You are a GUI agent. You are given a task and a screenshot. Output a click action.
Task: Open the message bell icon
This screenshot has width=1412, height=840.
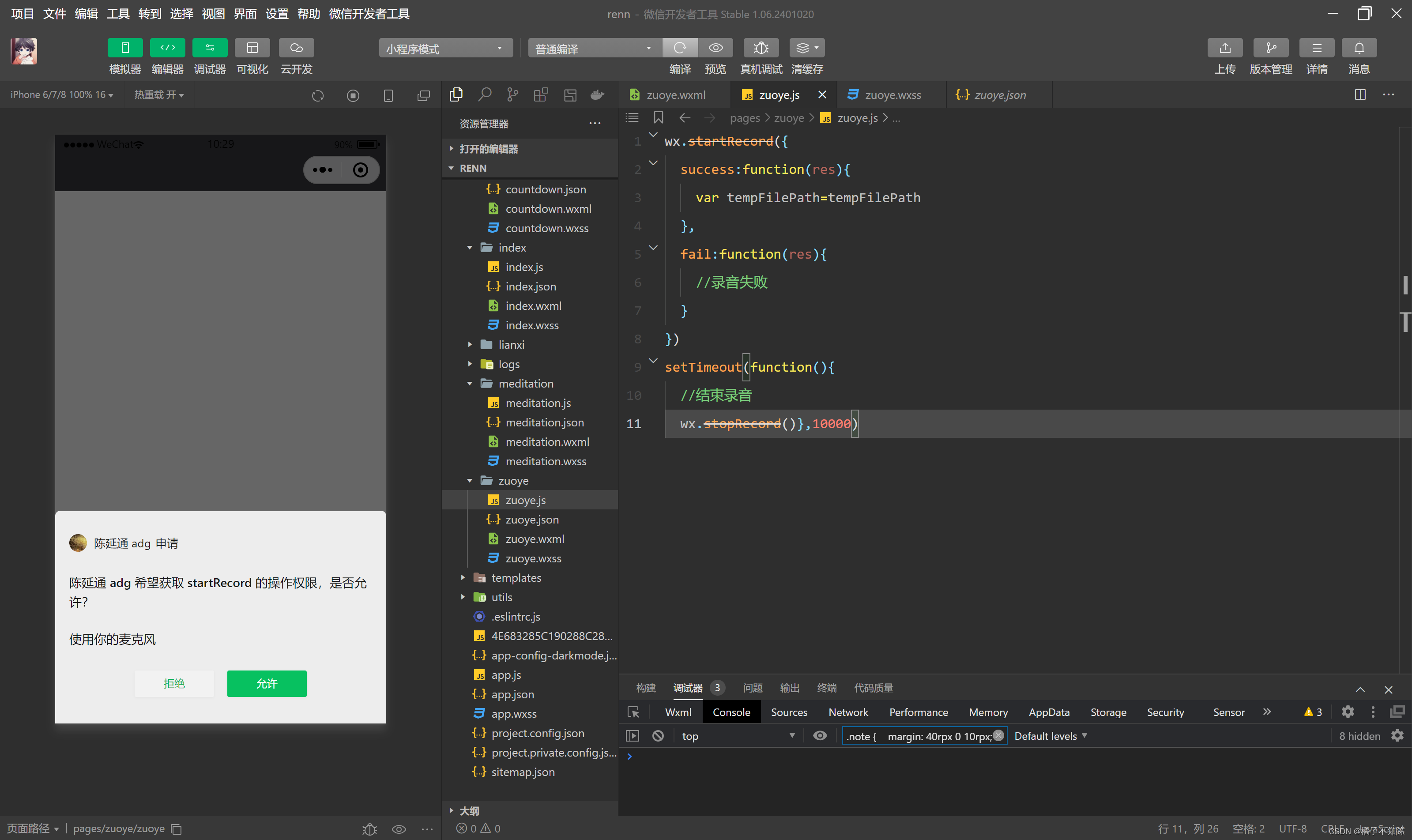(x=1359, y=48)
